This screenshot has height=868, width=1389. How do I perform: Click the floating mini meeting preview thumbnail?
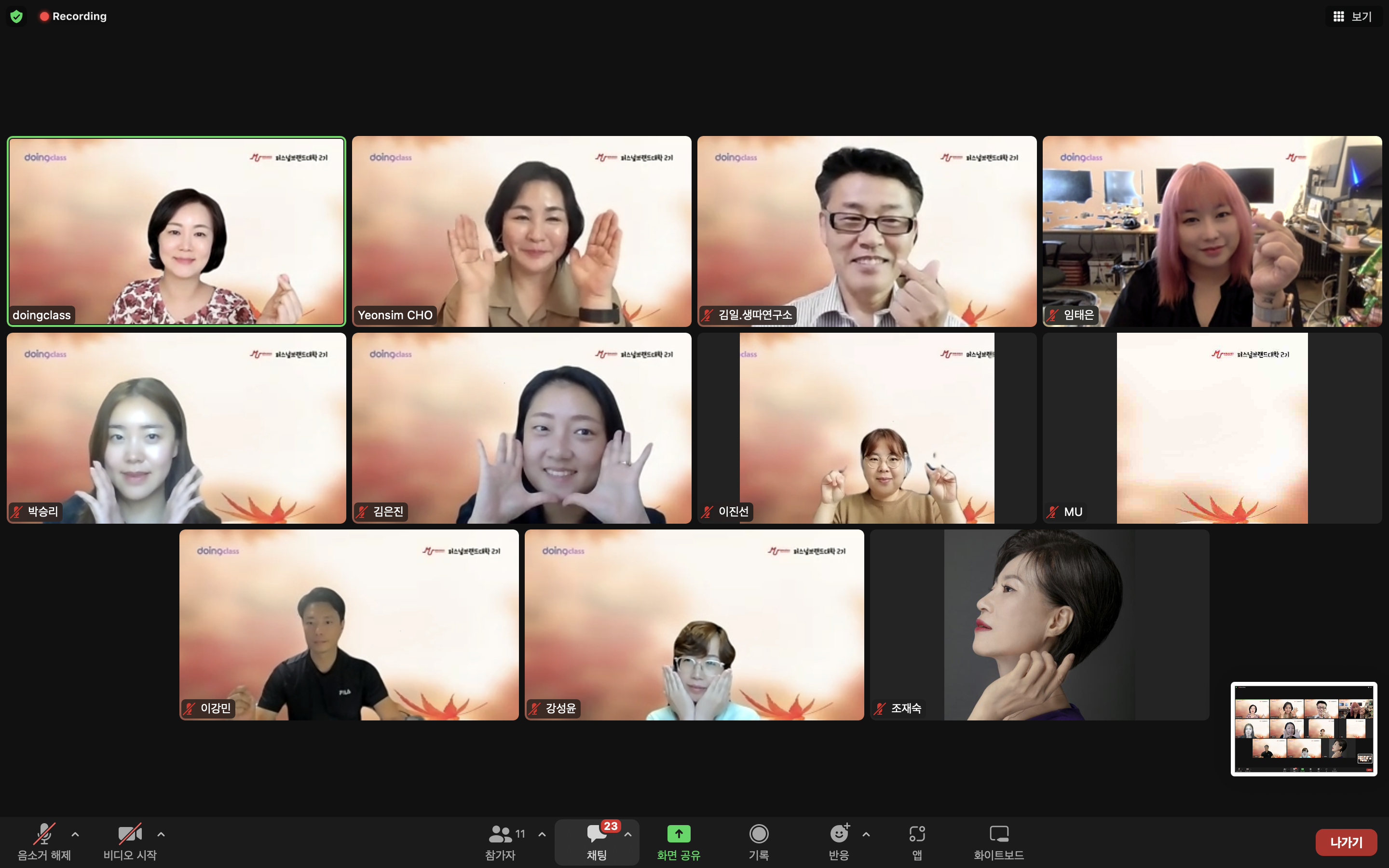[1304, 729]
